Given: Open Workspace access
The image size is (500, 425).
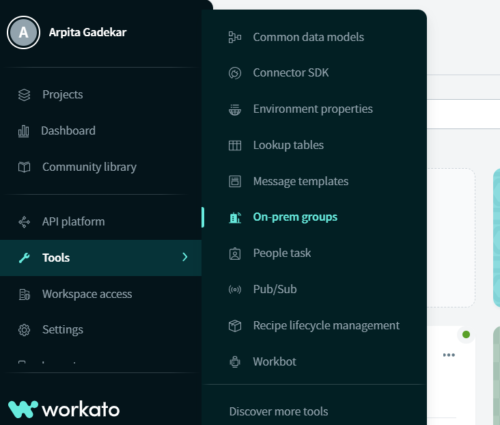Looking at the screenshot, I should click(87, 294).
